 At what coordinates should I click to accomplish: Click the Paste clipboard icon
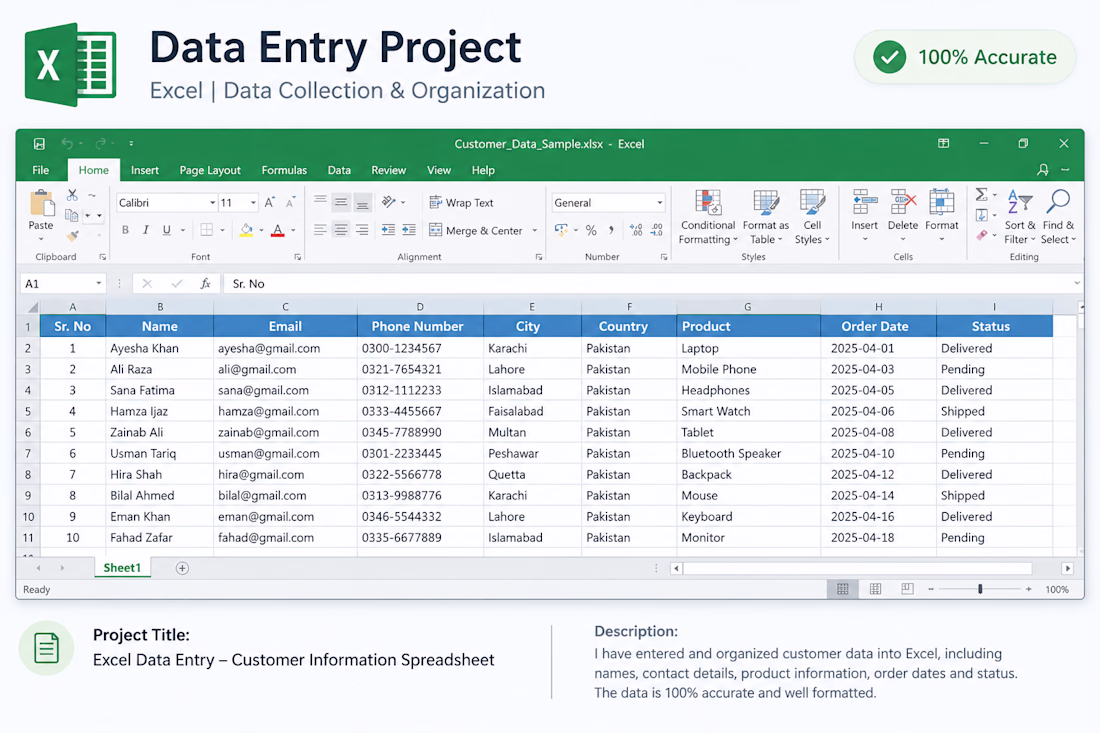coord(41,203)
